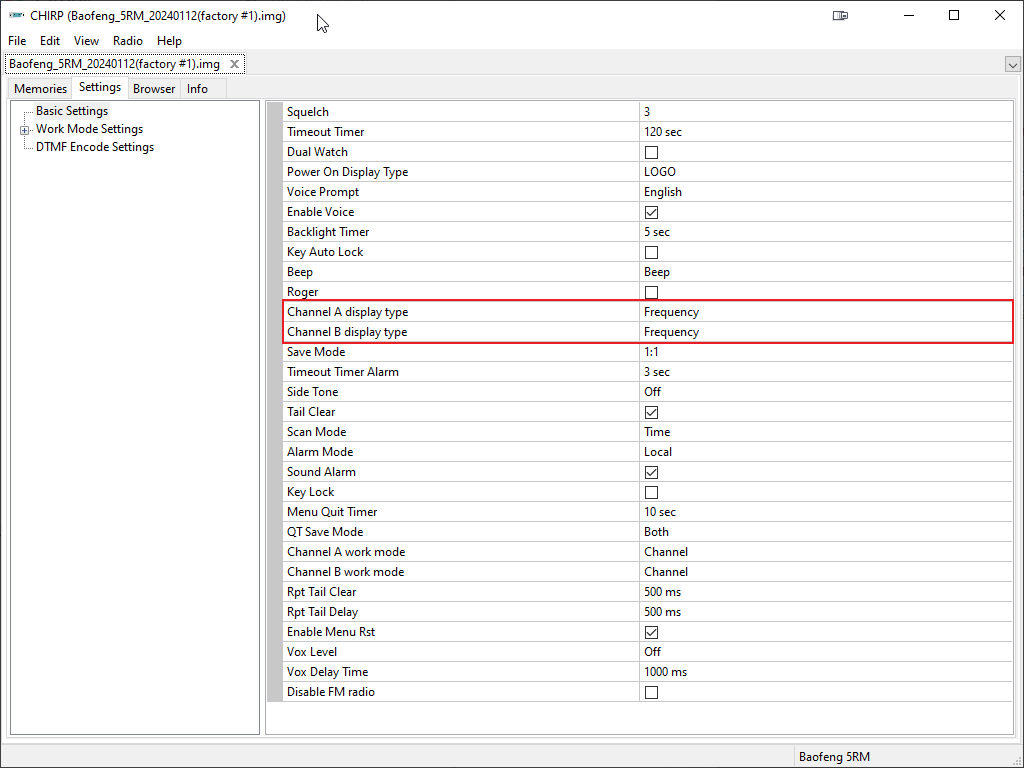Change Alarm Mode from Local

tap(825, 452)
